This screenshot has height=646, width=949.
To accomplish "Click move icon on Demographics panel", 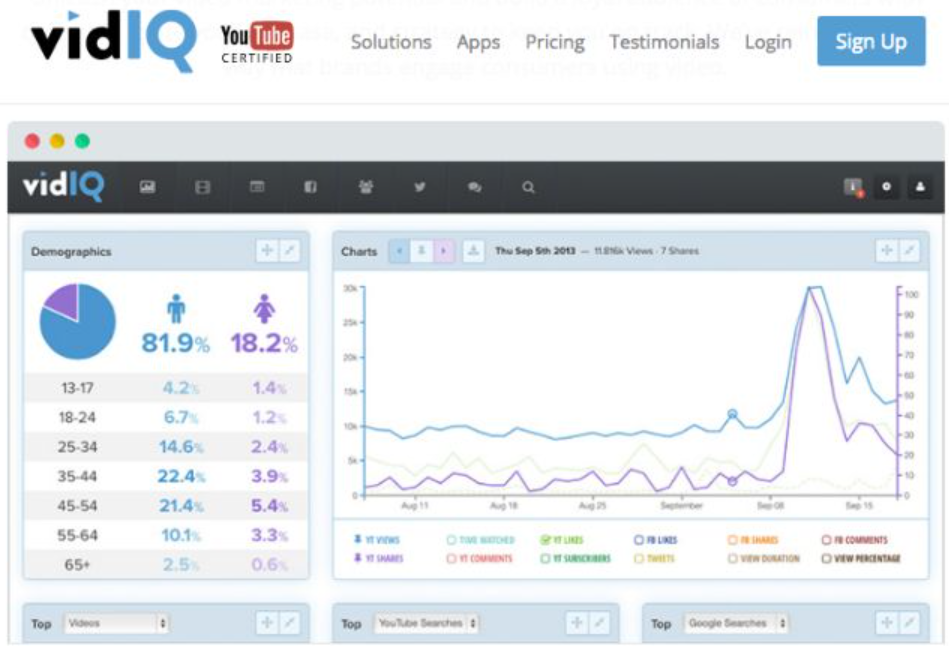I will [x=267, y=251].
